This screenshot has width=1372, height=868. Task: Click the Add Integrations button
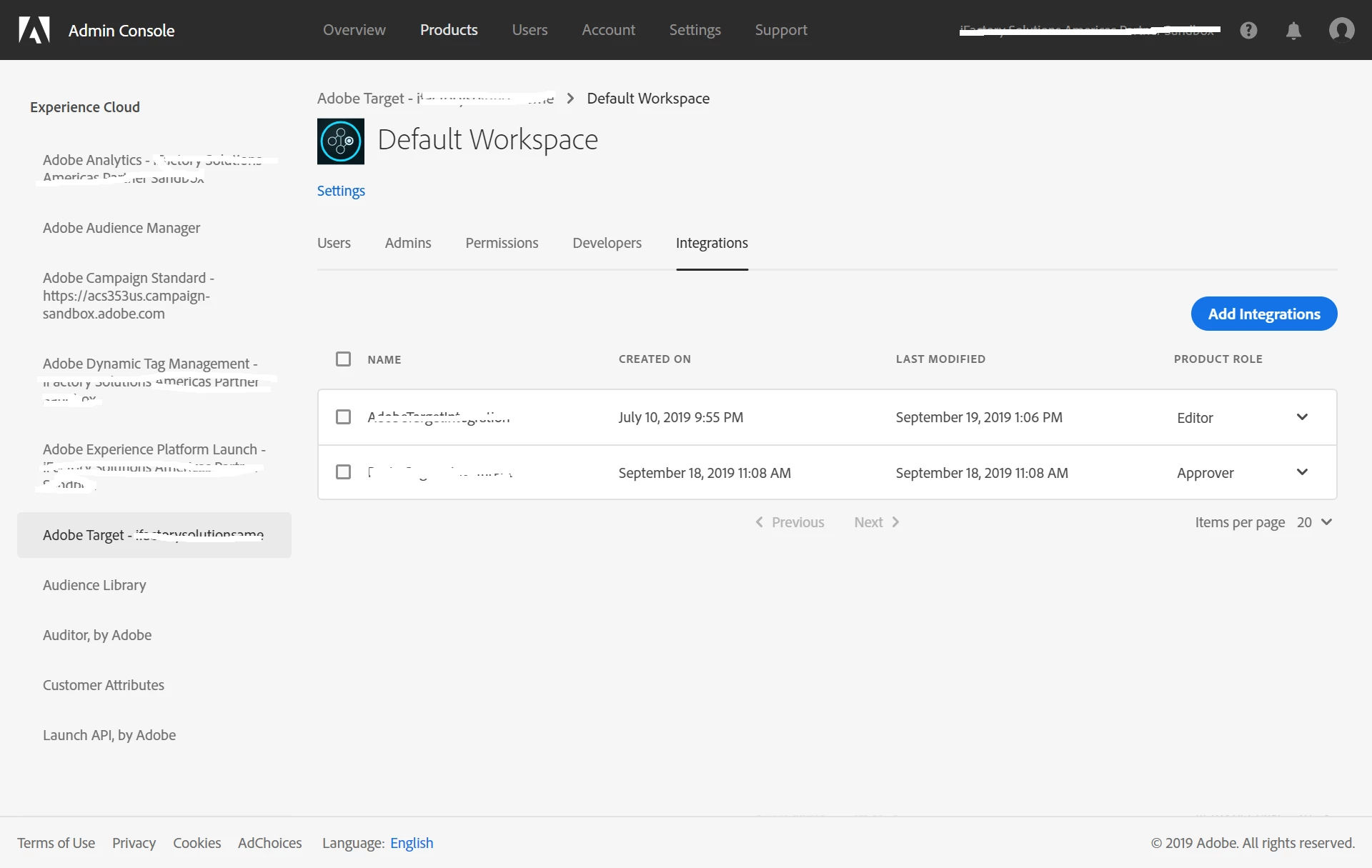click(1263, 314)
